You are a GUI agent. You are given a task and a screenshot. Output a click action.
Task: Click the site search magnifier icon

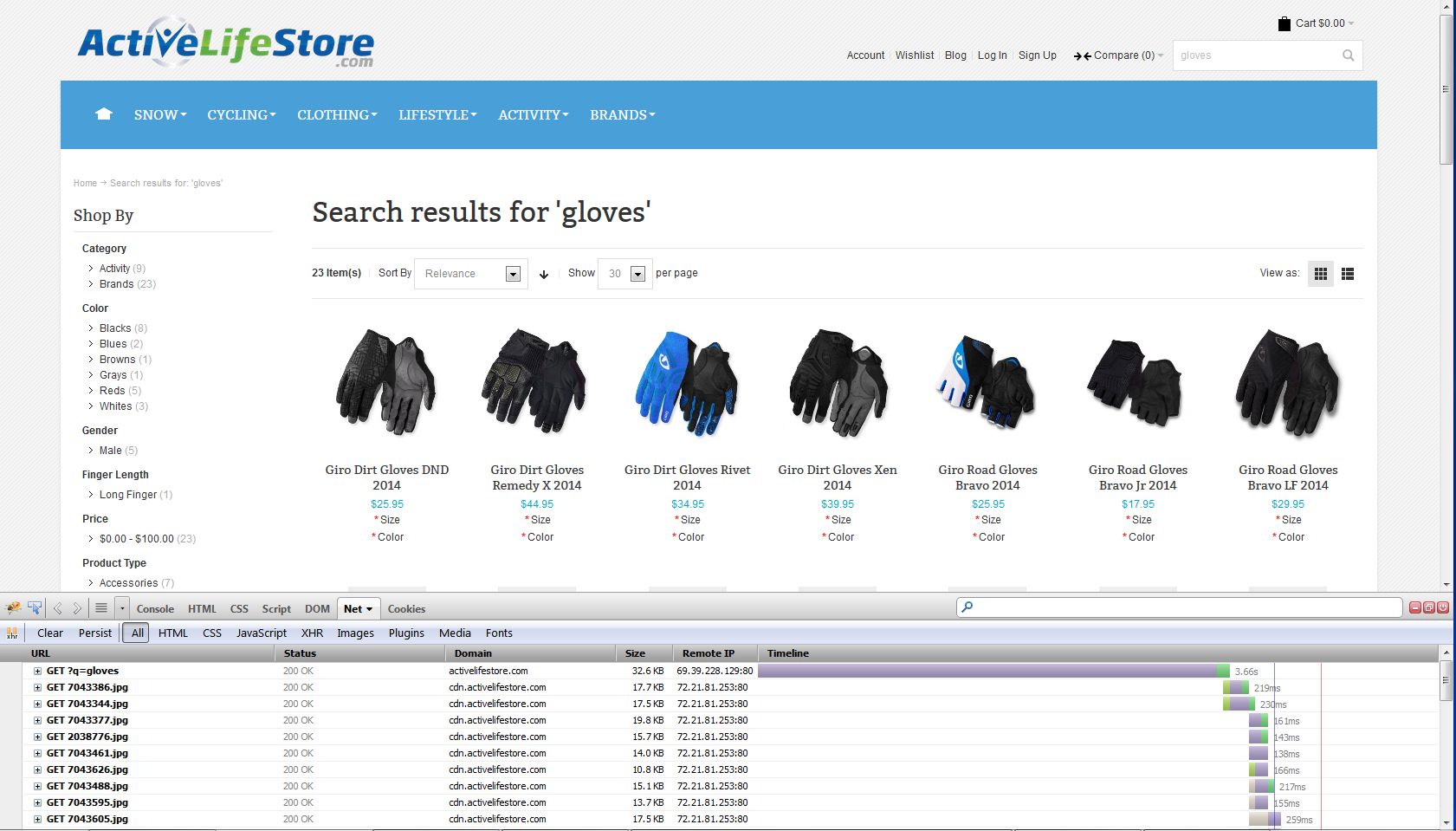tap(1348, 55)
